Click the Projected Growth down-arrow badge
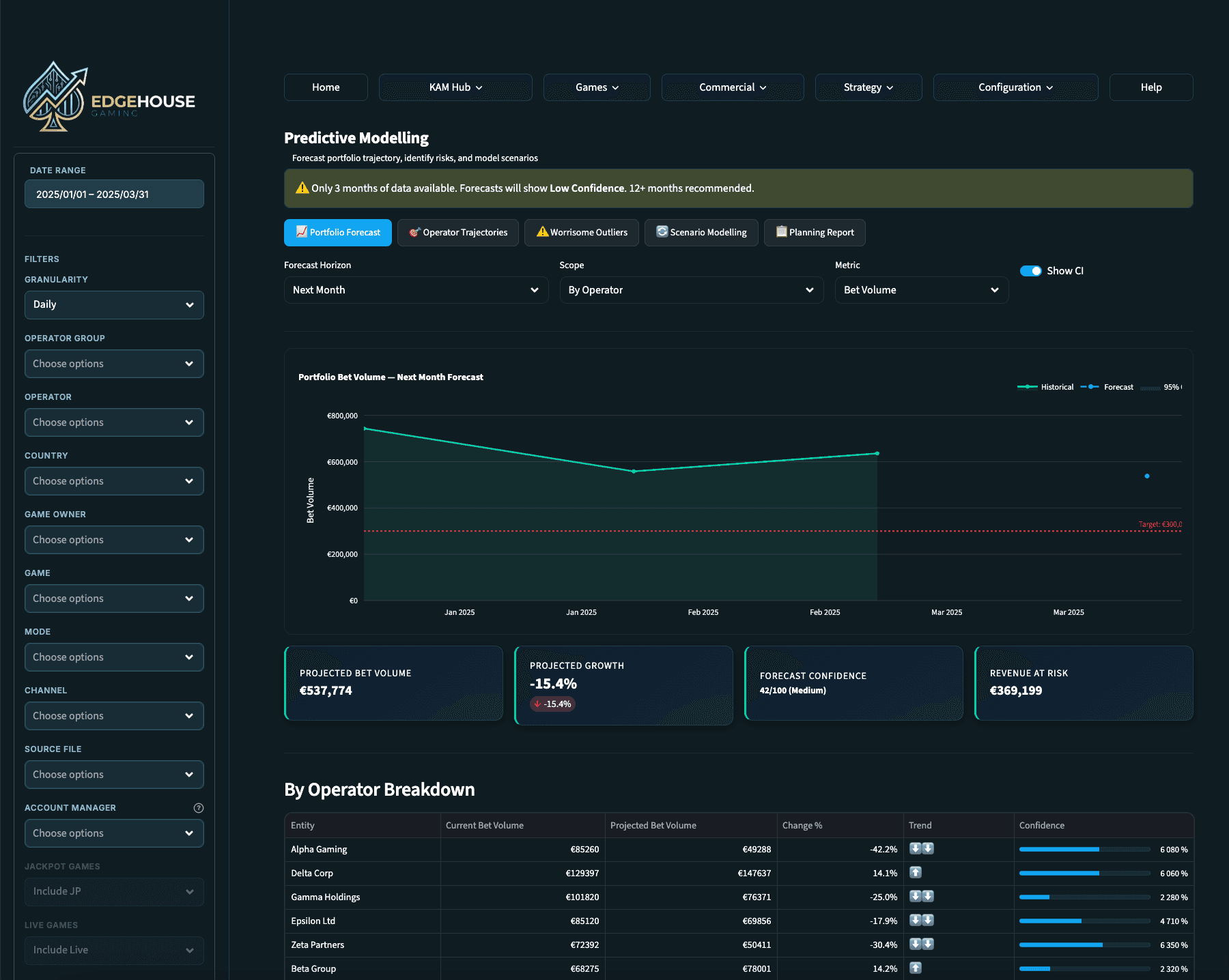 (553, 704)
